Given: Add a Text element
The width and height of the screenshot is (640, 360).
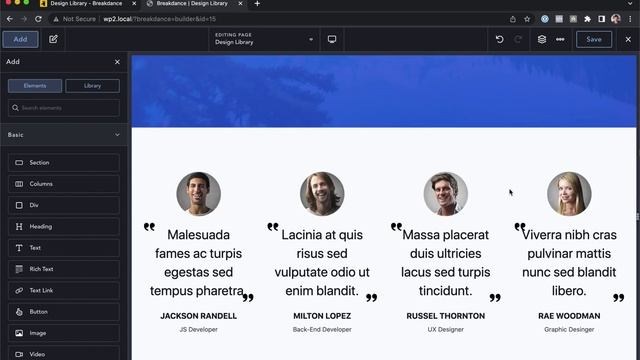Looking at the screenshot, I should click(x=64, y=248).
